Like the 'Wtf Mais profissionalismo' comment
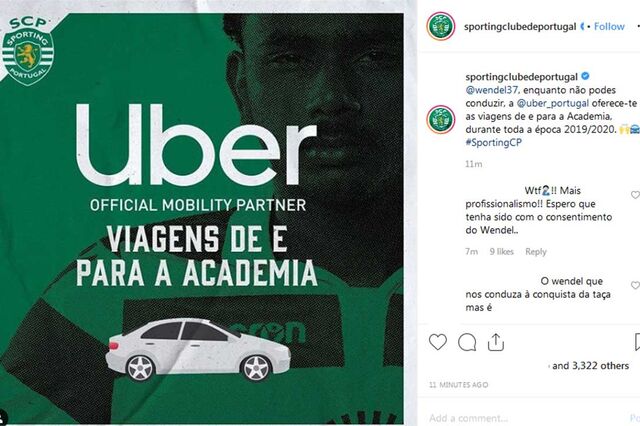 point(635,195)
